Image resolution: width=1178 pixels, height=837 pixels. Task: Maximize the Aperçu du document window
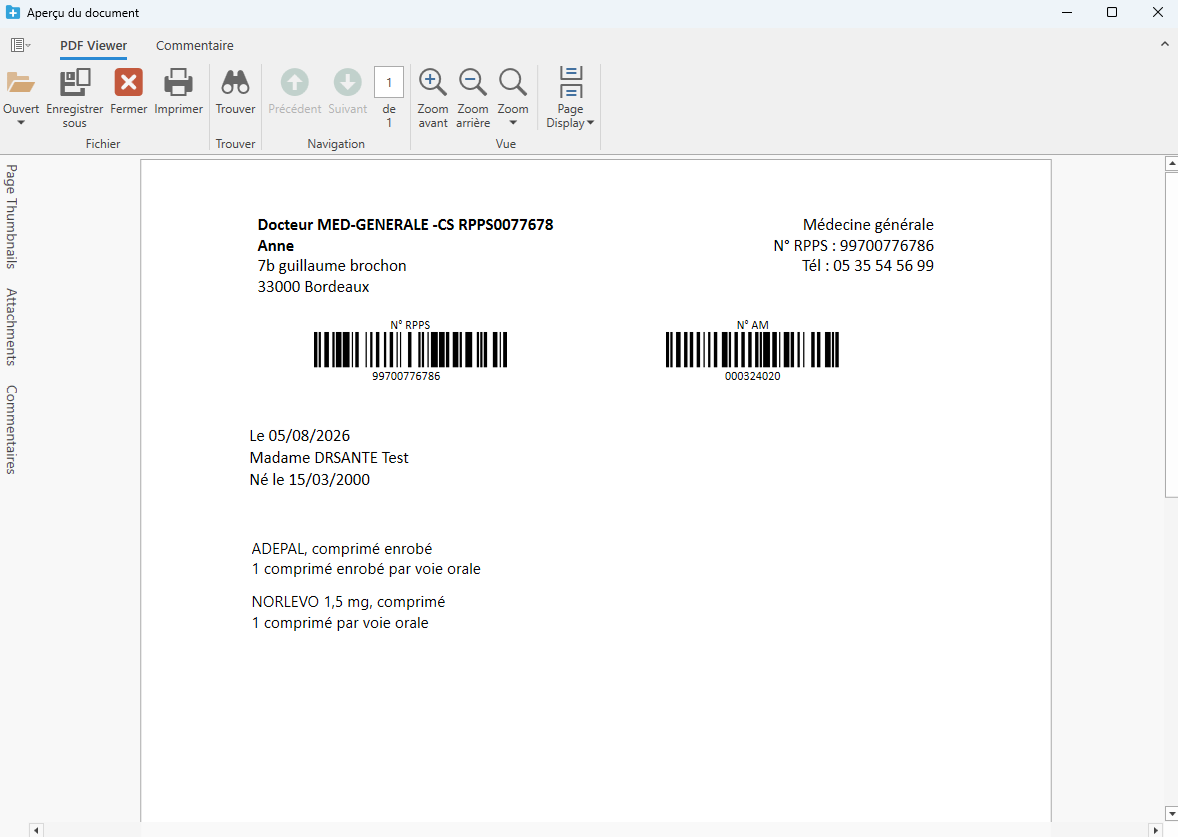point(1112,12)
